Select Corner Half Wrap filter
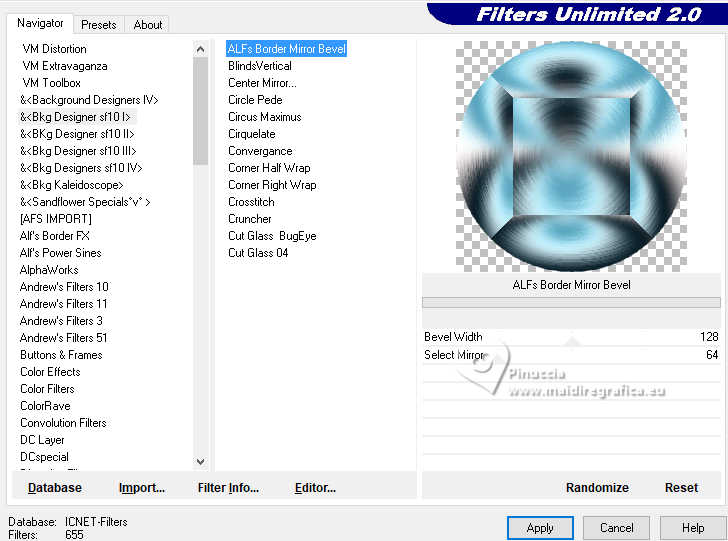Image resolution: width=728 pixels, height=541 pixels. click(269, 168)
